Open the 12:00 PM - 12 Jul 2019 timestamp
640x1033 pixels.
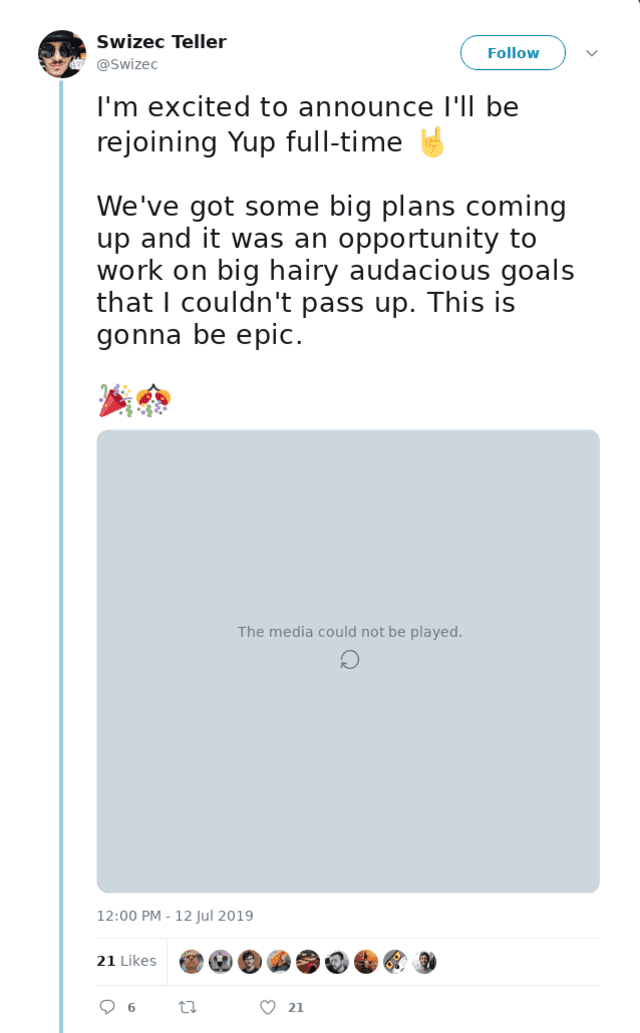(175, 915)
